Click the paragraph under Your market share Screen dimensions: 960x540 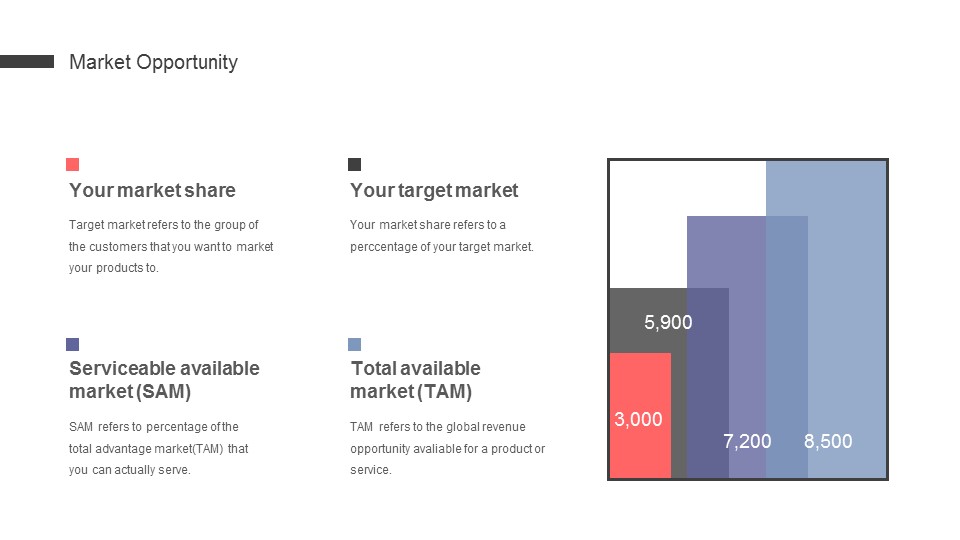pos(171,246)
